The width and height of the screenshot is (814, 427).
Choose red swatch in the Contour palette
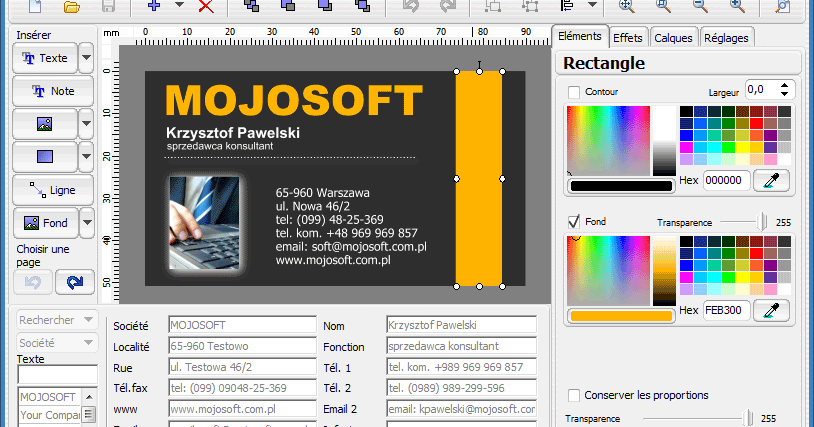pyautogui.click(x=756, y=124)
